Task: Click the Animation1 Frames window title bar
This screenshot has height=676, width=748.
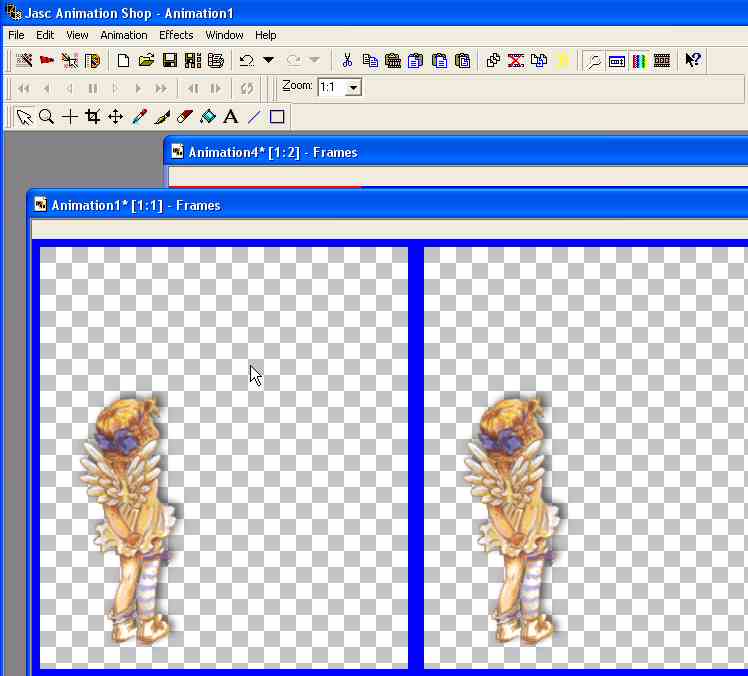Action: click(389, 206)
